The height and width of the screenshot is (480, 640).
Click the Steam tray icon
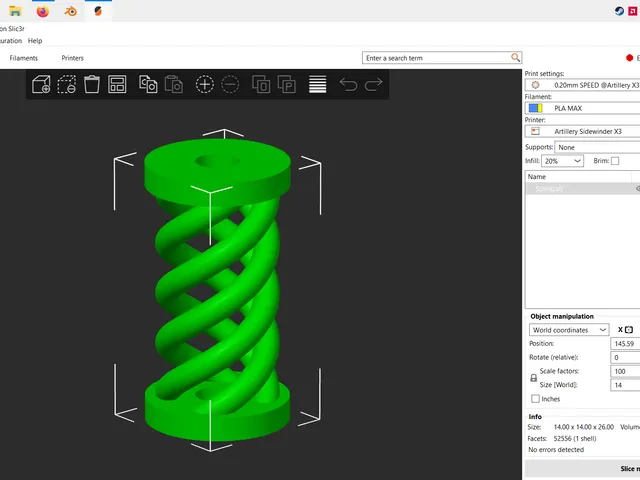(619, 11)
